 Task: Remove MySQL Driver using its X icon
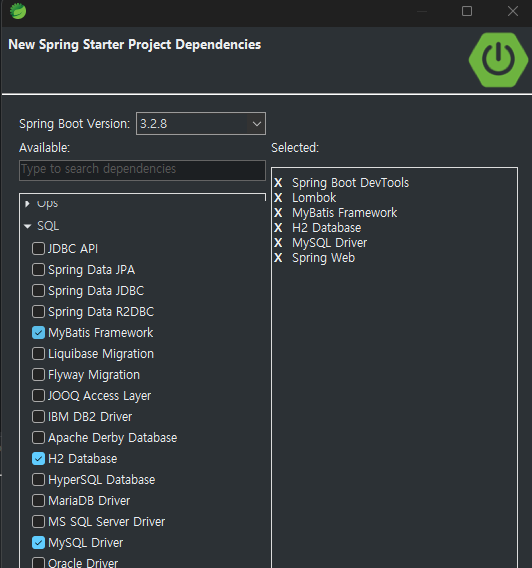click(278, 243)
